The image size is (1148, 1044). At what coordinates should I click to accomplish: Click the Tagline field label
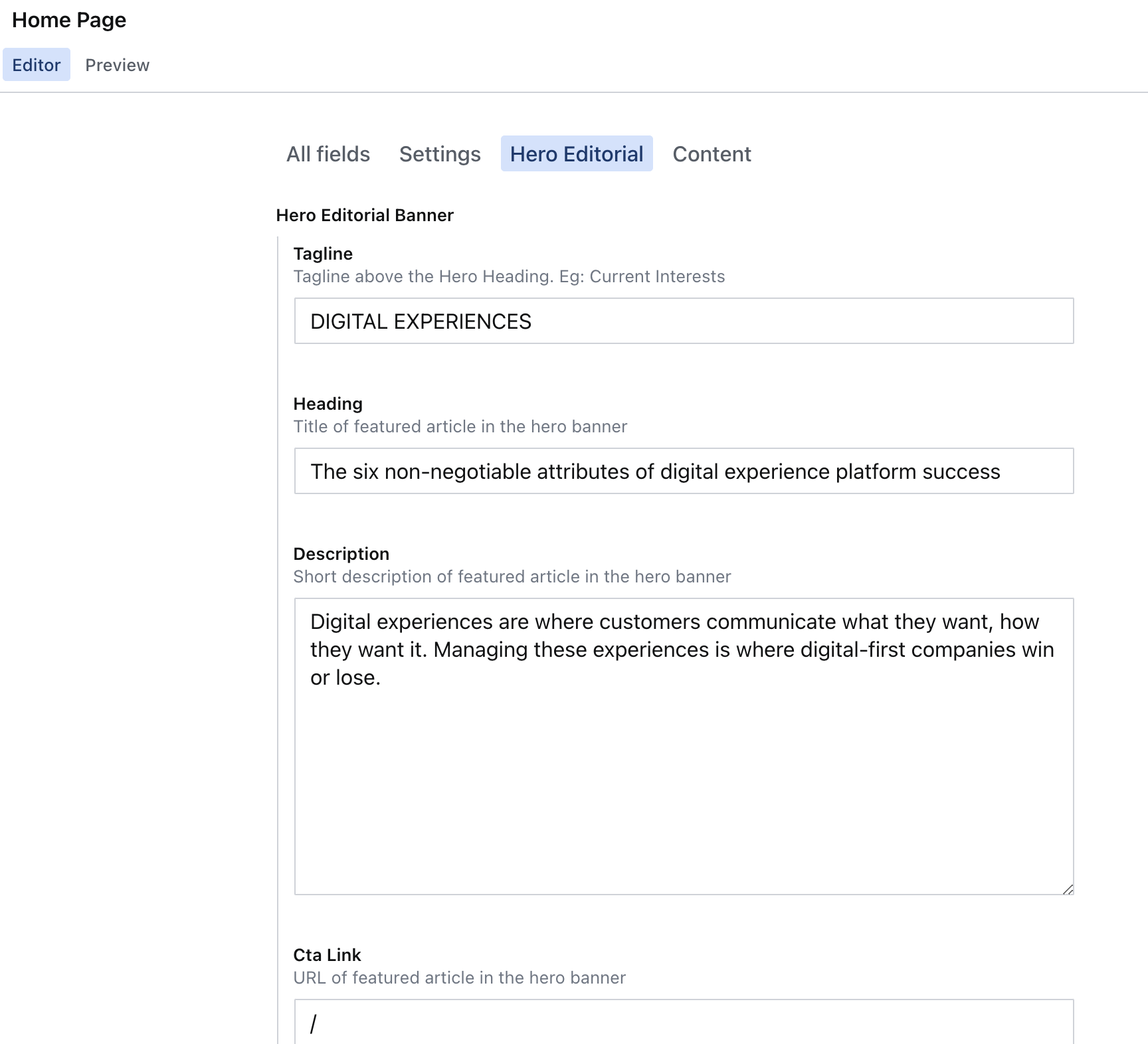point(323,254)
